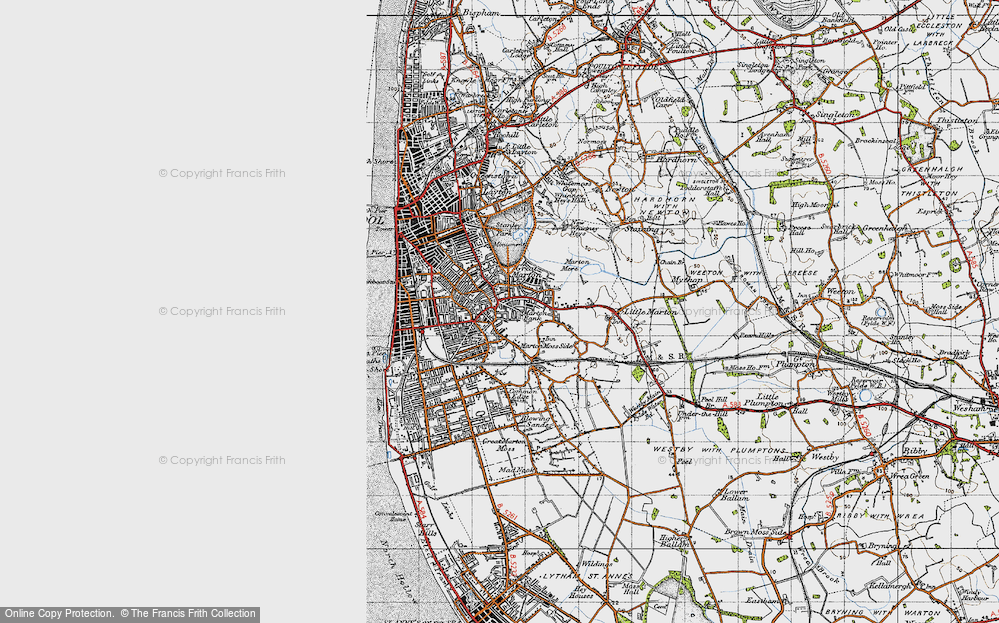The image size is (999, 623).
Task: Select the Little Plumpton place name
Action: coord(764,400)
